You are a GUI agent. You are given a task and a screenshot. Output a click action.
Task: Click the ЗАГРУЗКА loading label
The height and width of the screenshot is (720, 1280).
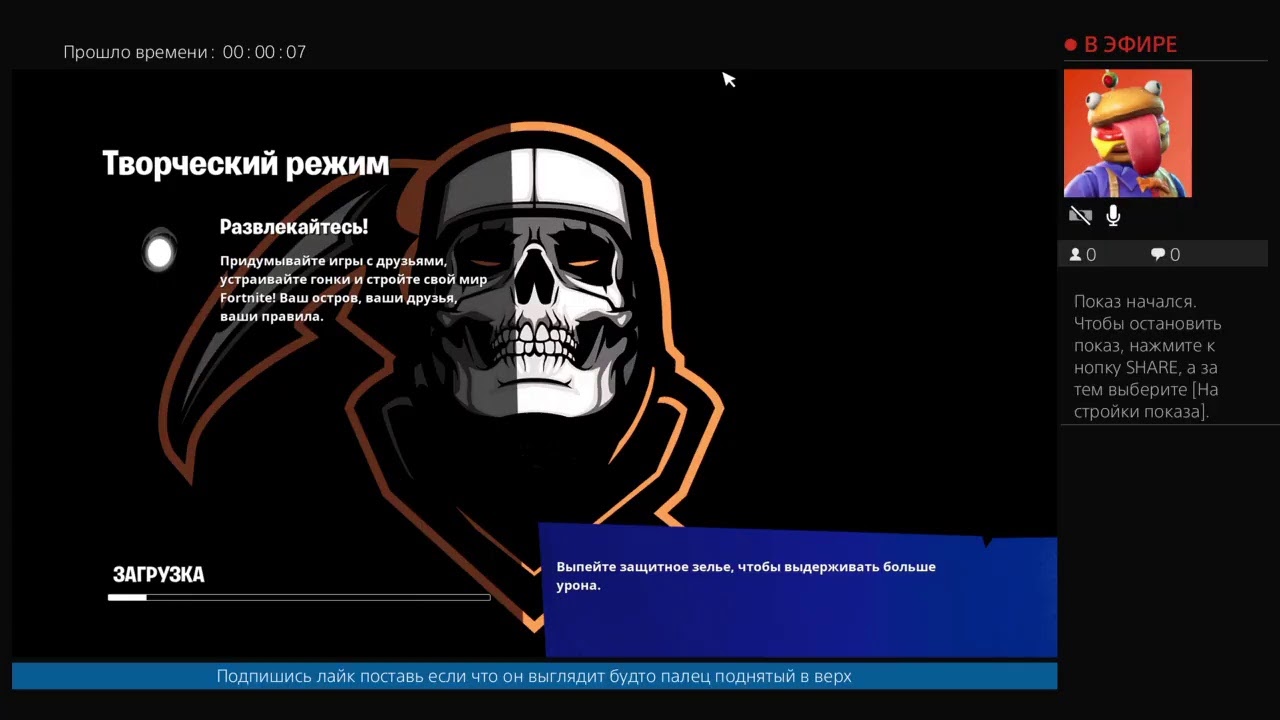(x=158, y=575)
